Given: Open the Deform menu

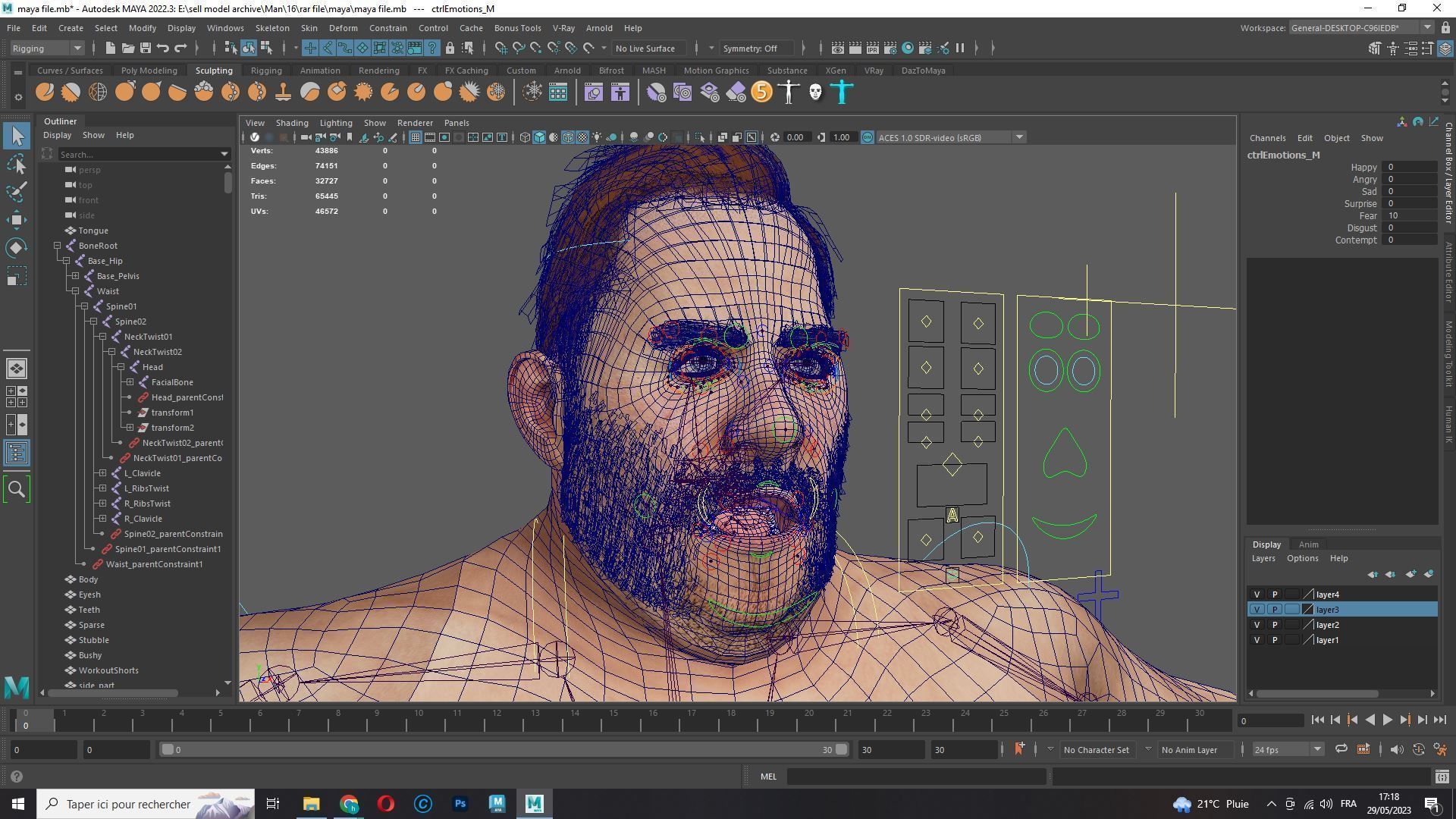Looking at the screenshot, I should click(x=343, y=27).
